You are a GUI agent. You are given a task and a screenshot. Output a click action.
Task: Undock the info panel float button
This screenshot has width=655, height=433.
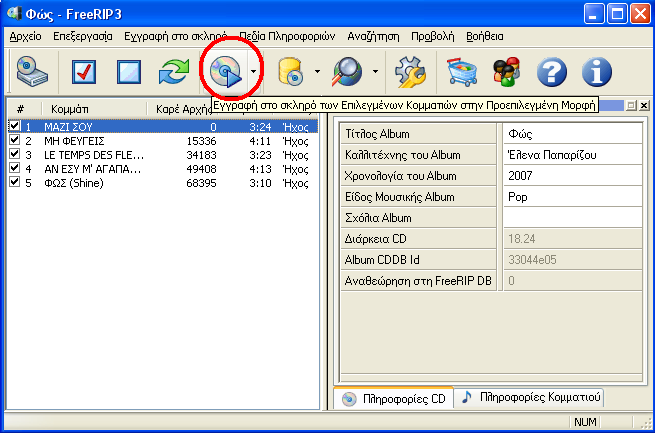(631, 105)
